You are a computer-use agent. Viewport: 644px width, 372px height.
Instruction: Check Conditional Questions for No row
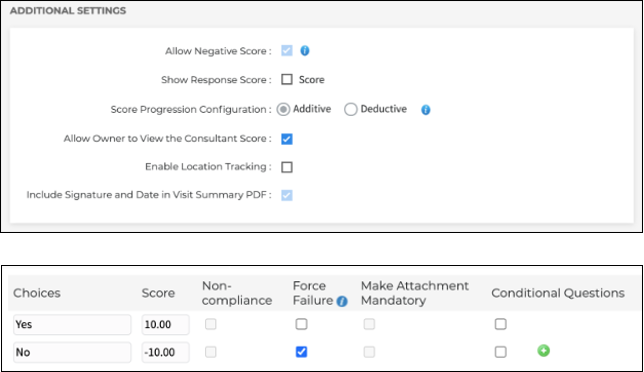click(x=500, y=352)
